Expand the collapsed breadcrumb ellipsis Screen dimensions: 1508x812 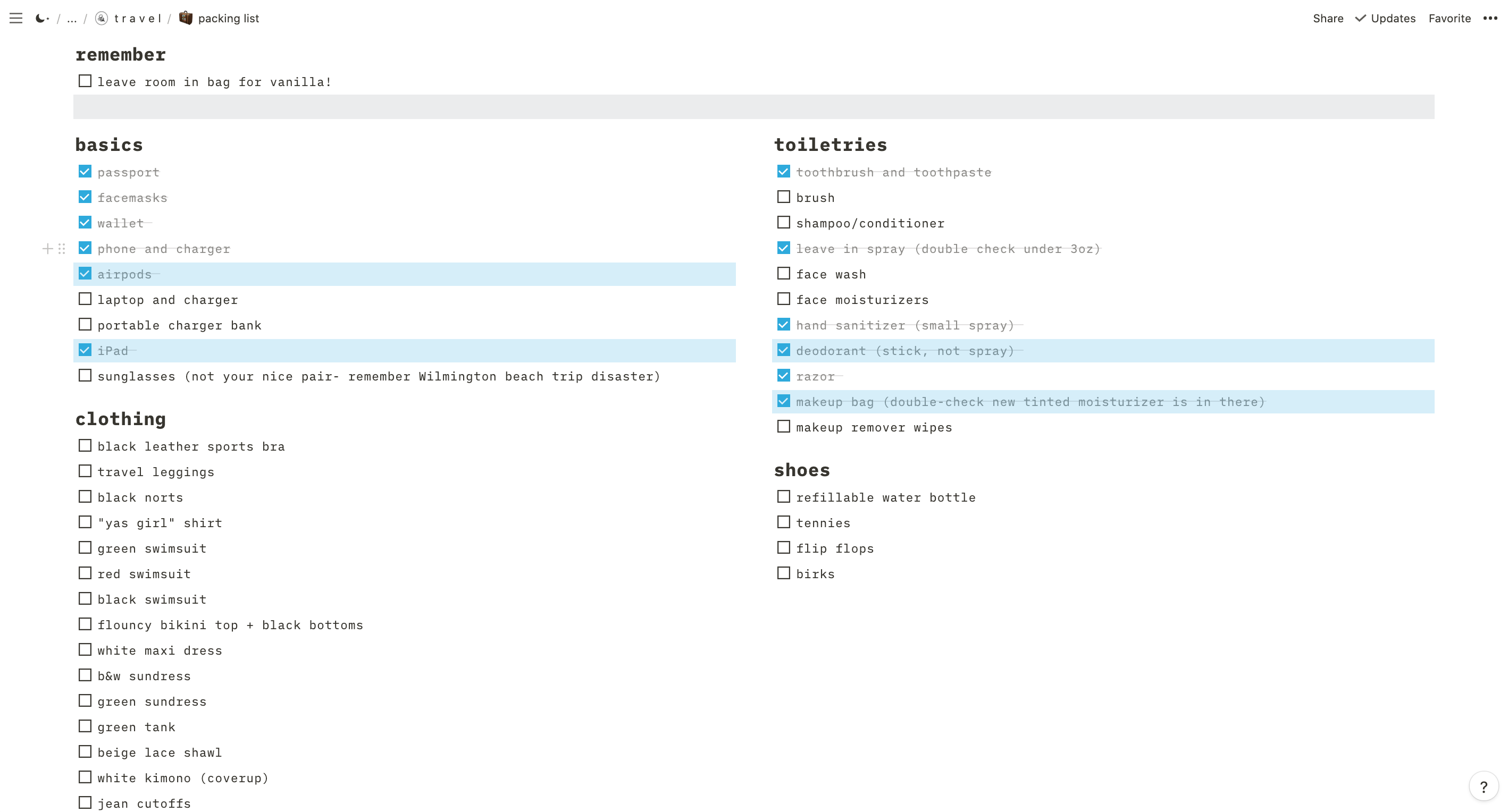(x=71, y=18)
